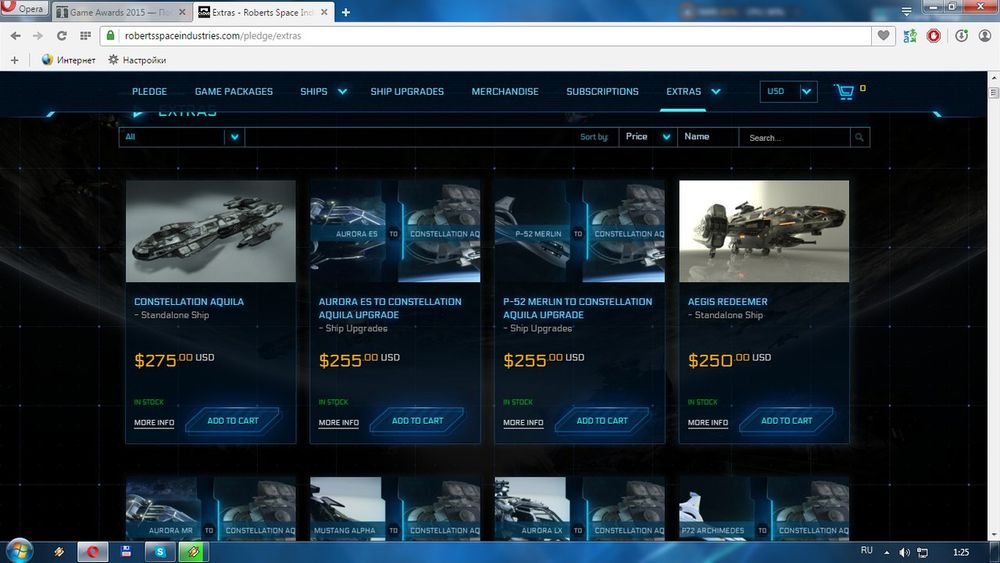This screenshot has width=1000, height=563.
Task: Click the green padlock security icon
Action: point(110,36)
